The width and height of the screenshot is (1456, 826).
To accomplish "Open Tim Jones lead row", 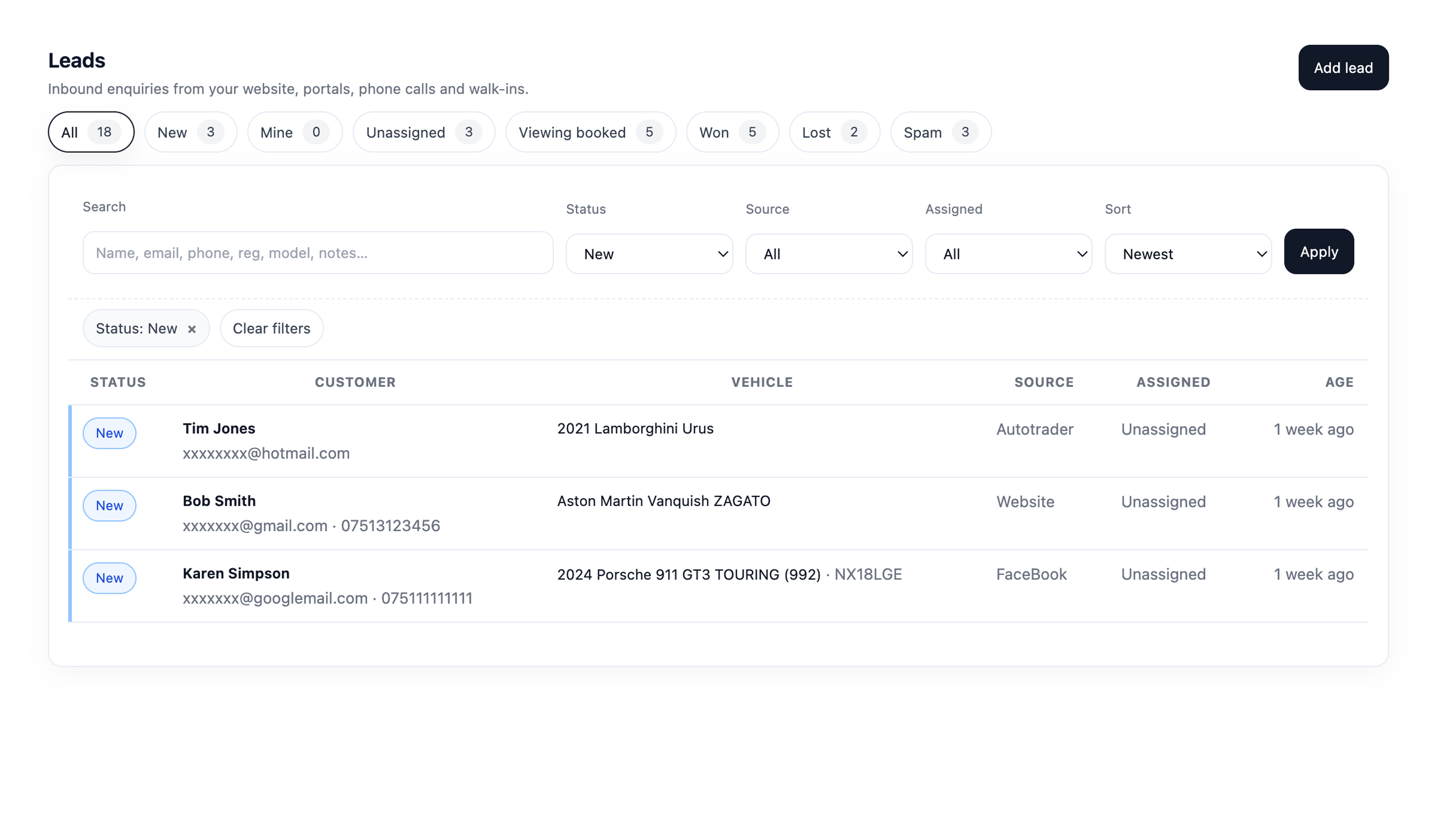I will (x=219, y=429).
